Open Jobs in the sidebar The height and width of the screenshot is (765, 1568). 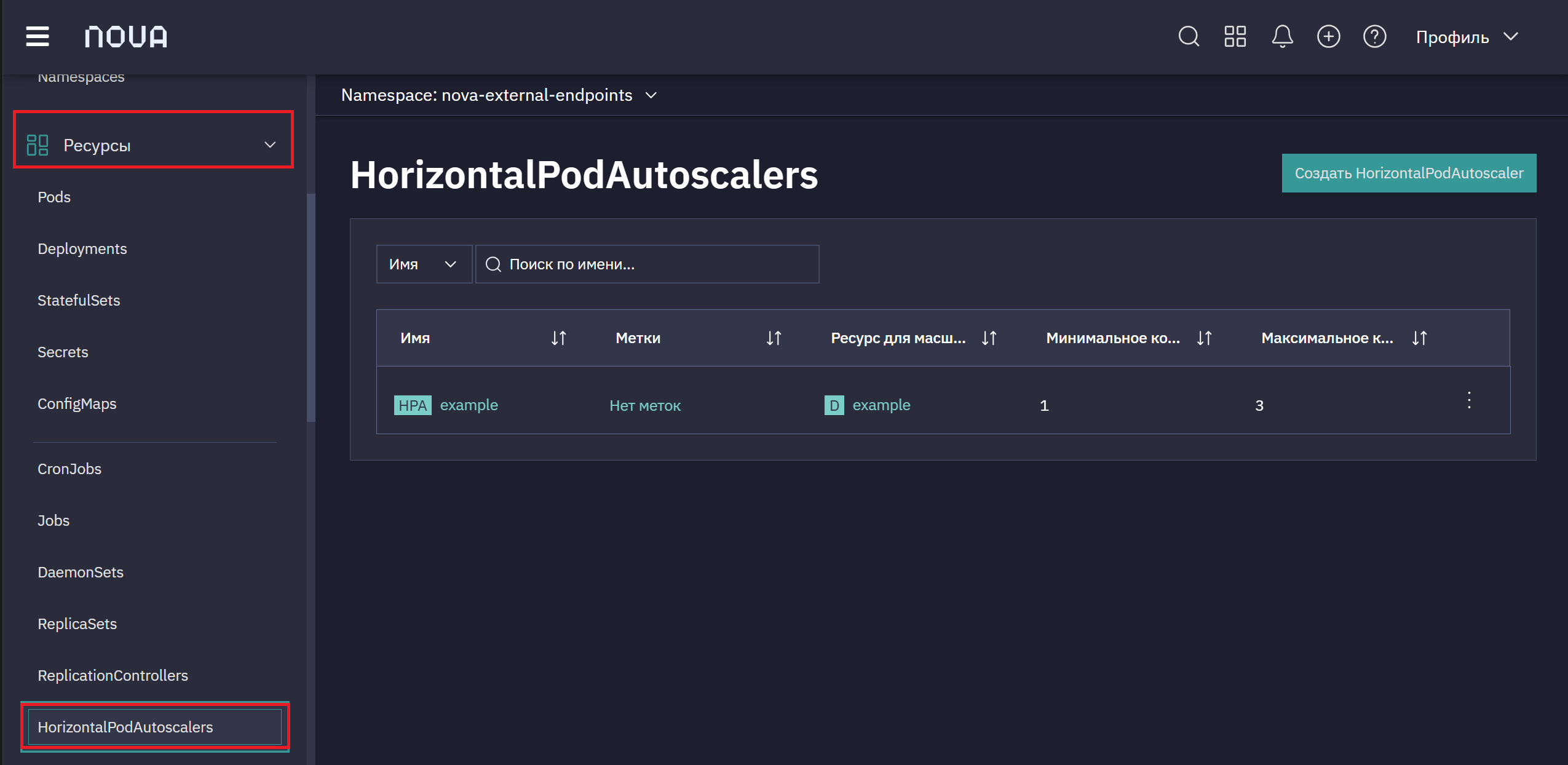pos(53,520)
